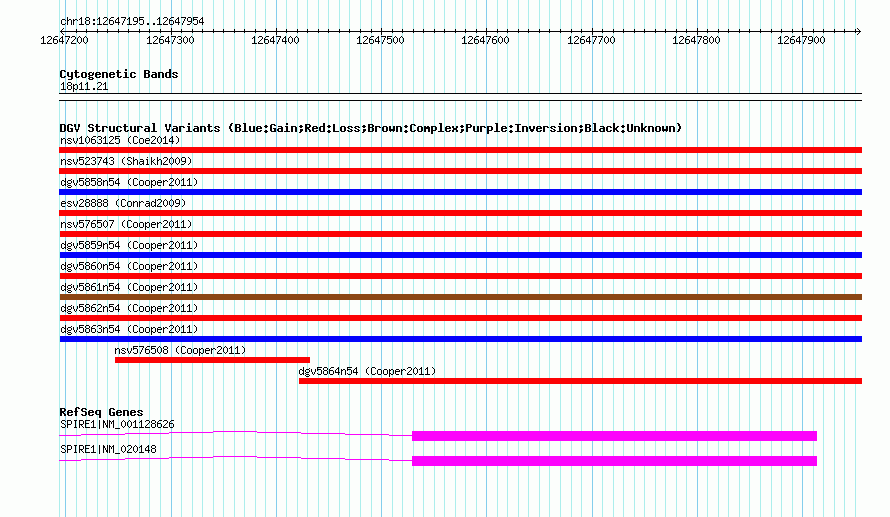Image resolution: width=890 pixels, height=517 pixels.
Task: Click the dgv5858n54 (Cooper2011) blue gain bar
Action: 460,192
